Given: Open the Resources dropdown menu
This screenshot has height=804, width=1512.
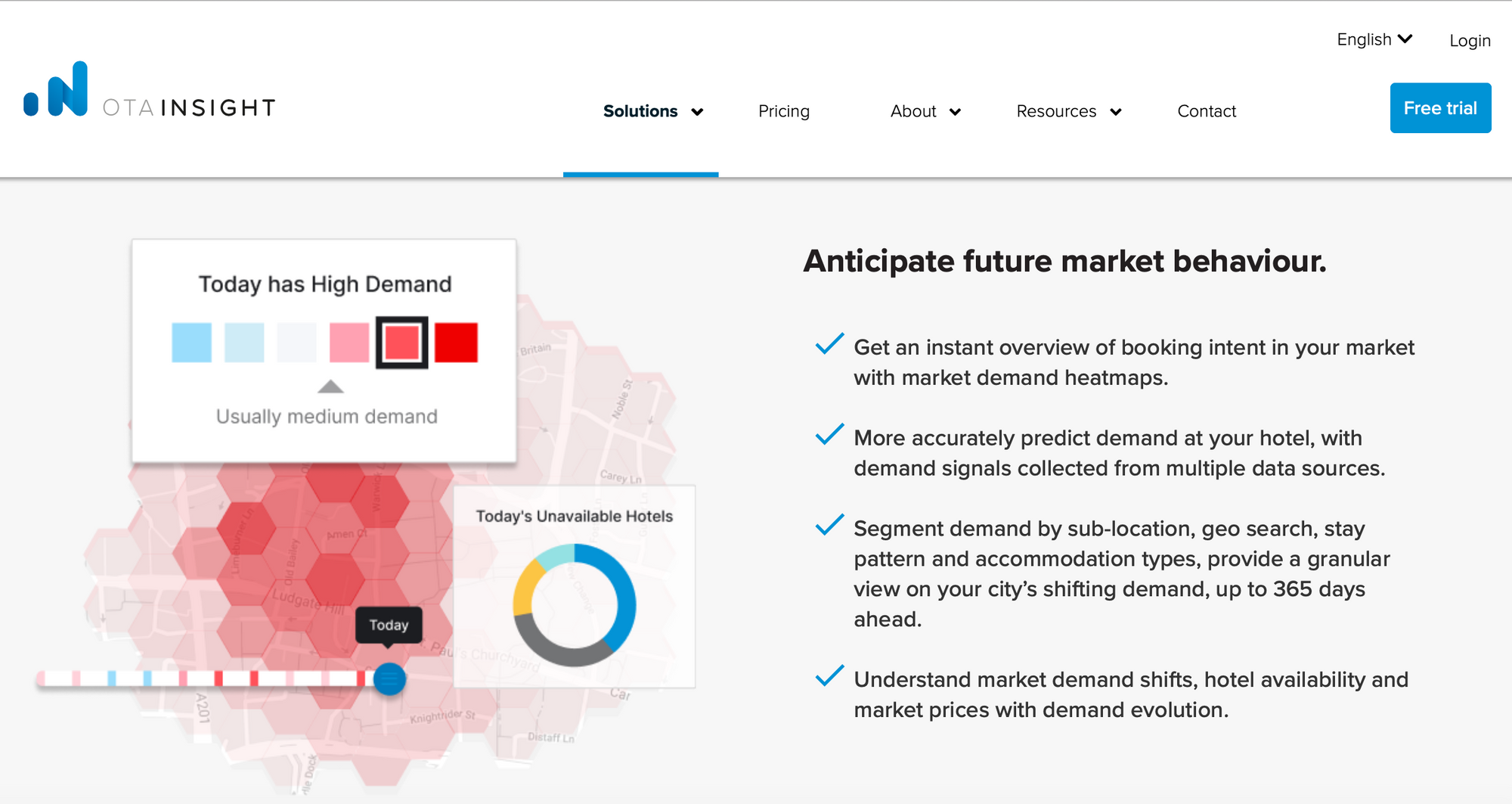Looking at the screenshot, I should pos(1069,111).
